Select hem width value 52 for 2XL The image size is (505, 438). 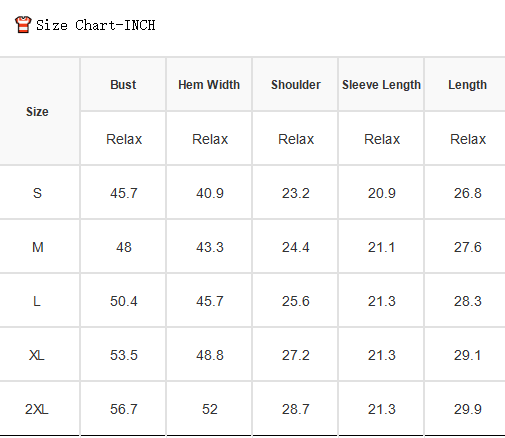pos(210,409)
